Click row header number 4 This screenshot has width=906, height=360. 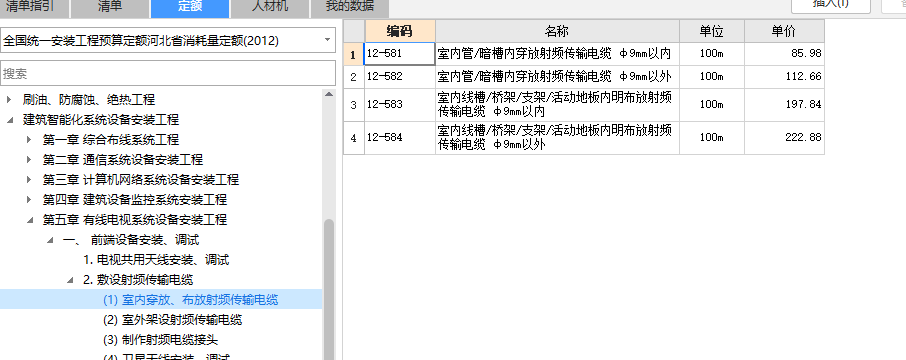pos(354,138)
